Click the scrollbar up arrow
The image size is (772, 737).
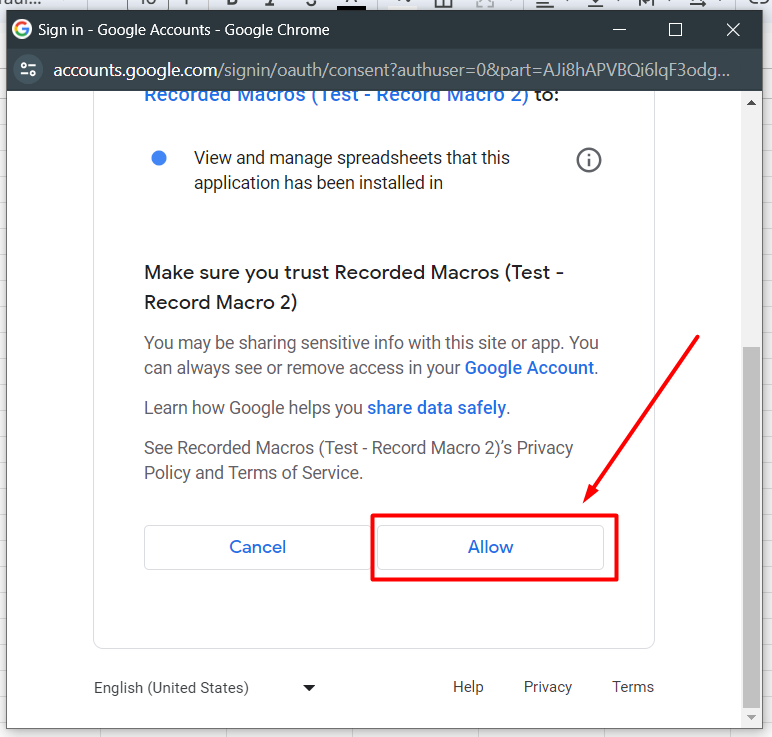coord(751,102)
